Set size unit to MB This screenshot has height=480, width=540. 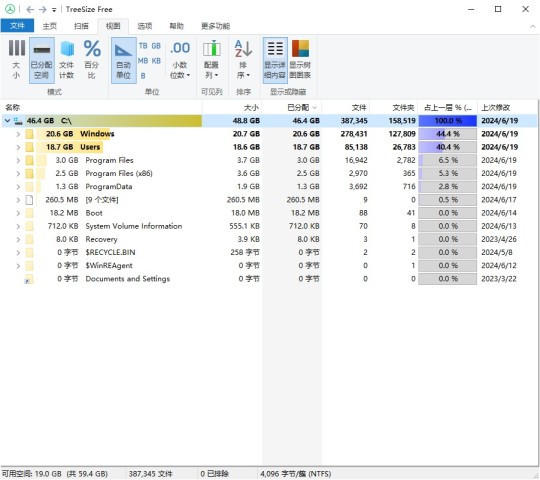point(143,61)
